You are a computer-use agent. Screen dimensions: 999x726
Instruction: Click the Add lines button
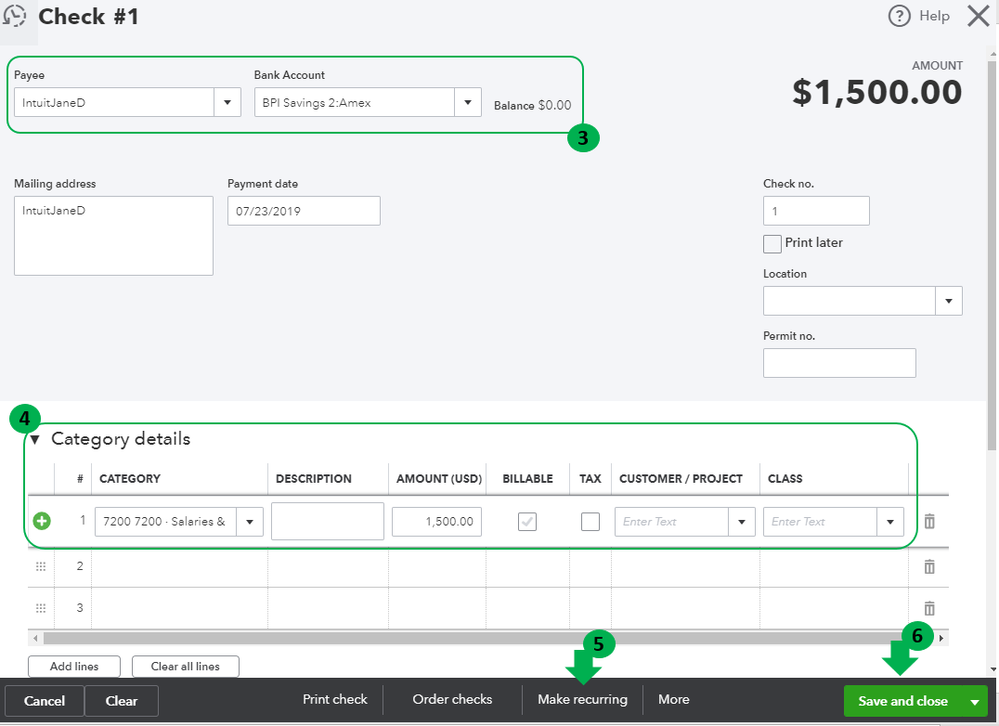click(x=74, y=666)
